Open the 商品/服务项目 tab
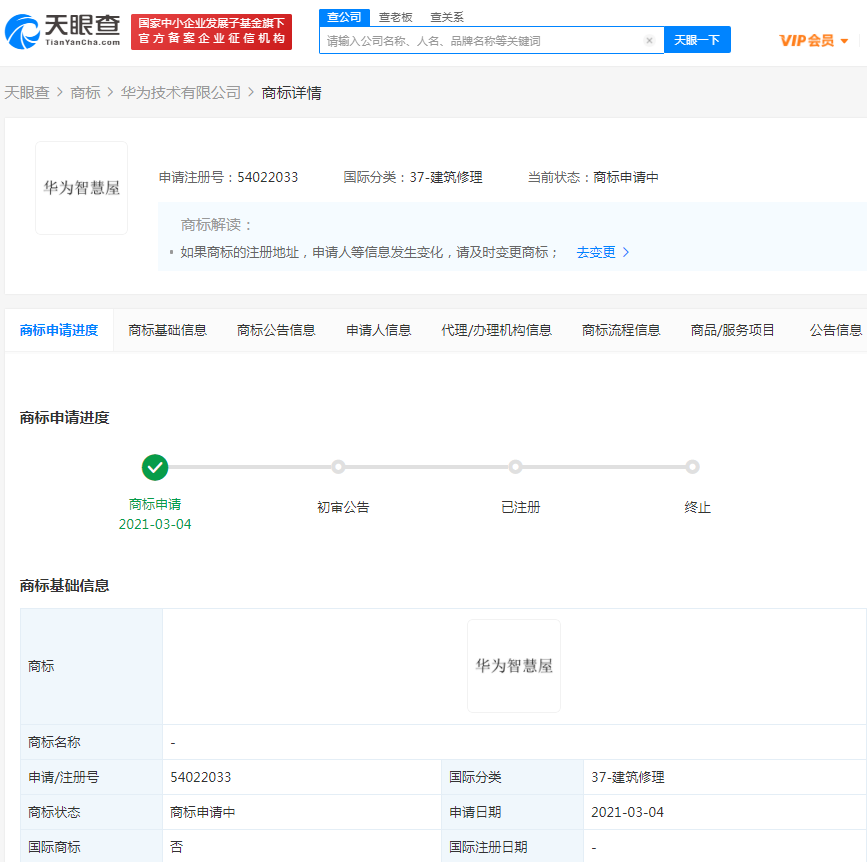Image resolution: width=867 pixels, height=862 pixels. [732, 329]
